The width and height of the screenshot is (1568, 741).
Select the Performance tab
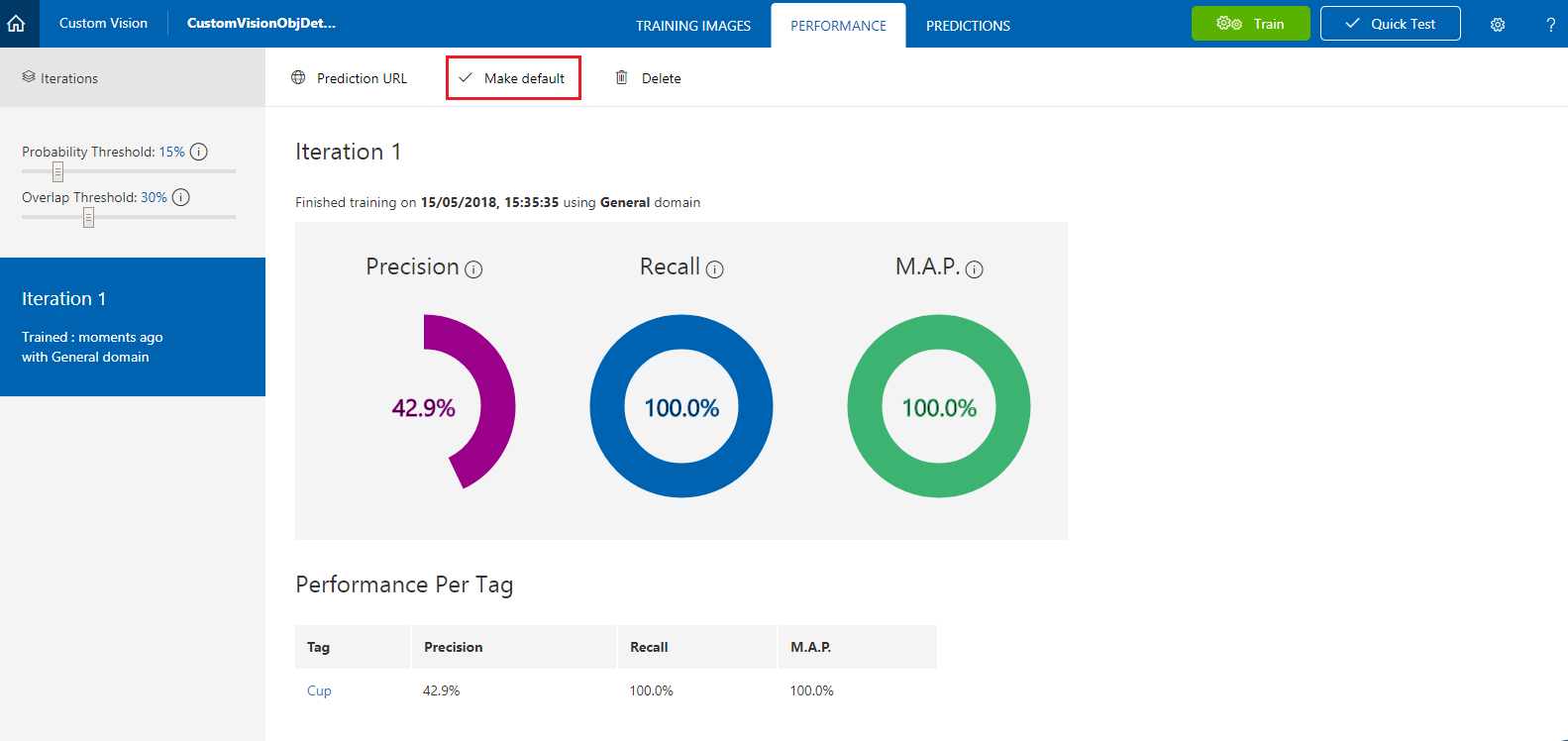point(838,26)
